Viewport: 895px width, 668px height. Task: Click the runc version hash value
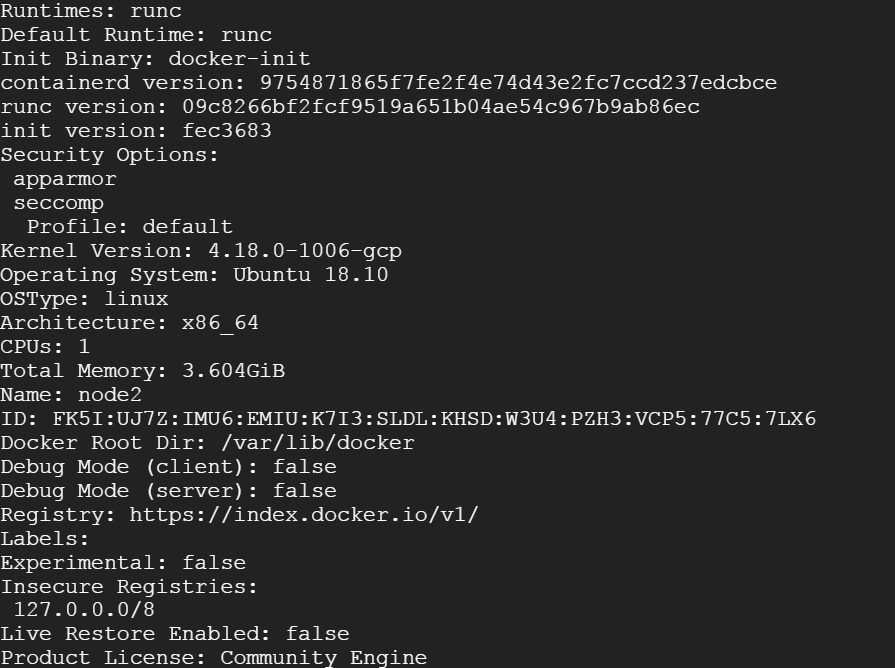441,107
